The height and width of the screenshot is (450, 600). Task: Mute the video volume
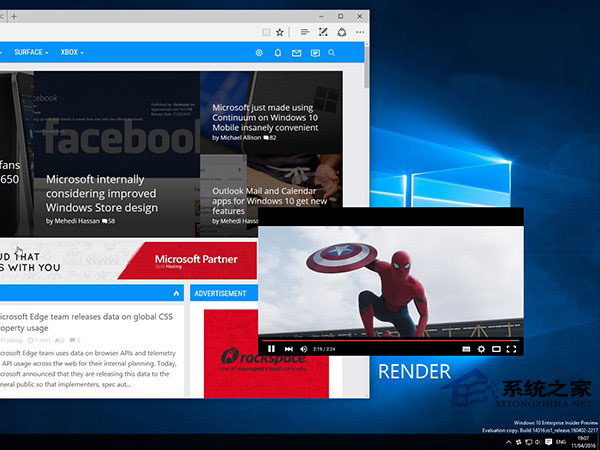304,349
